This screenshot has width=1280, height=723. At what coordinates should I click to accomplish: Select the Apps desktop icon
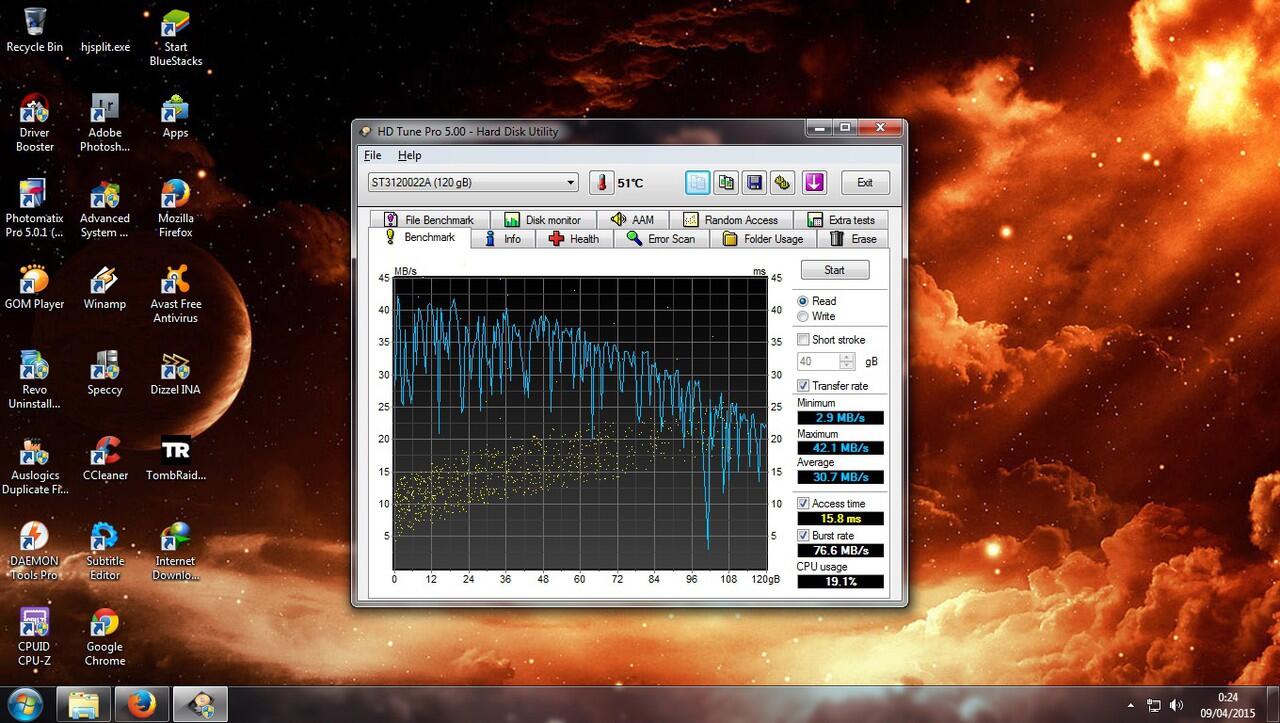(175, 117)
